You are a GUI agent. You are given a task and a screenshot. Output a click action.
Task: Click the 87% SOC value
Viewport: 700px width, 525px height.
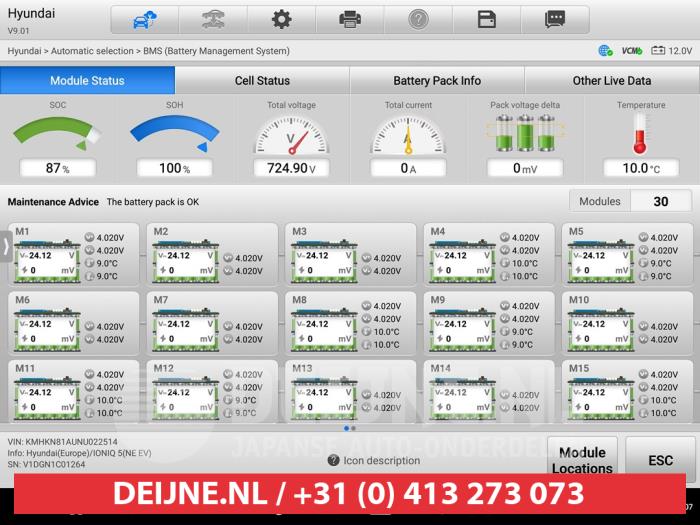coord(58,168)
